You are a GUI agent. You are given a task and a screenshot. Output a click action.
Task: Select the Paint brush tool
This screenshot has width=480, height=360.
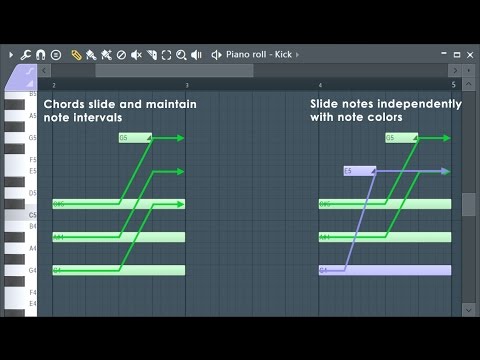(x=91, y=55)
